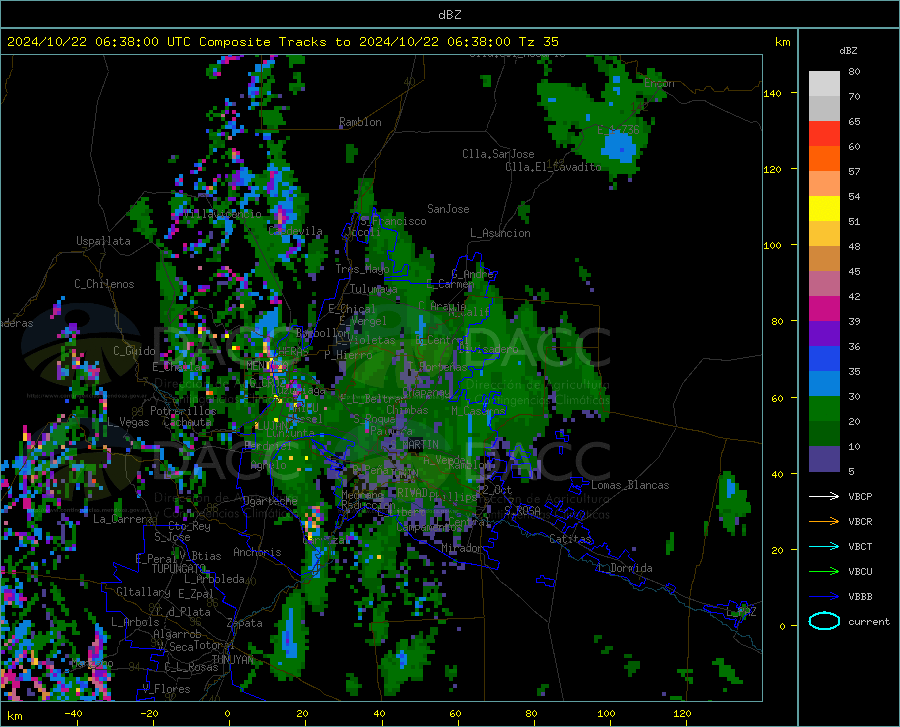
Task: Click the 10 dBZ slate purple color swatch
Action: coord(824,459)
